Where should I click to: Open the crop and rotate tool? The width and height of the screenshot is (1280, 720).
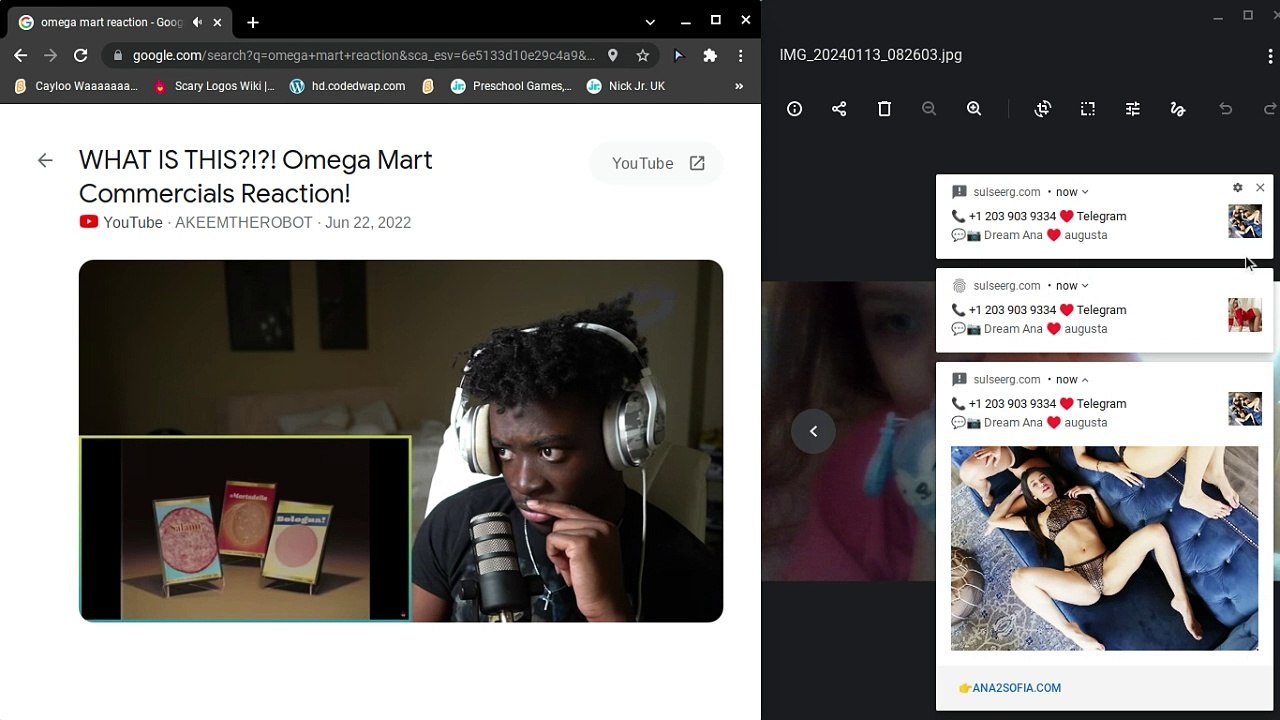pos(1043,109)
